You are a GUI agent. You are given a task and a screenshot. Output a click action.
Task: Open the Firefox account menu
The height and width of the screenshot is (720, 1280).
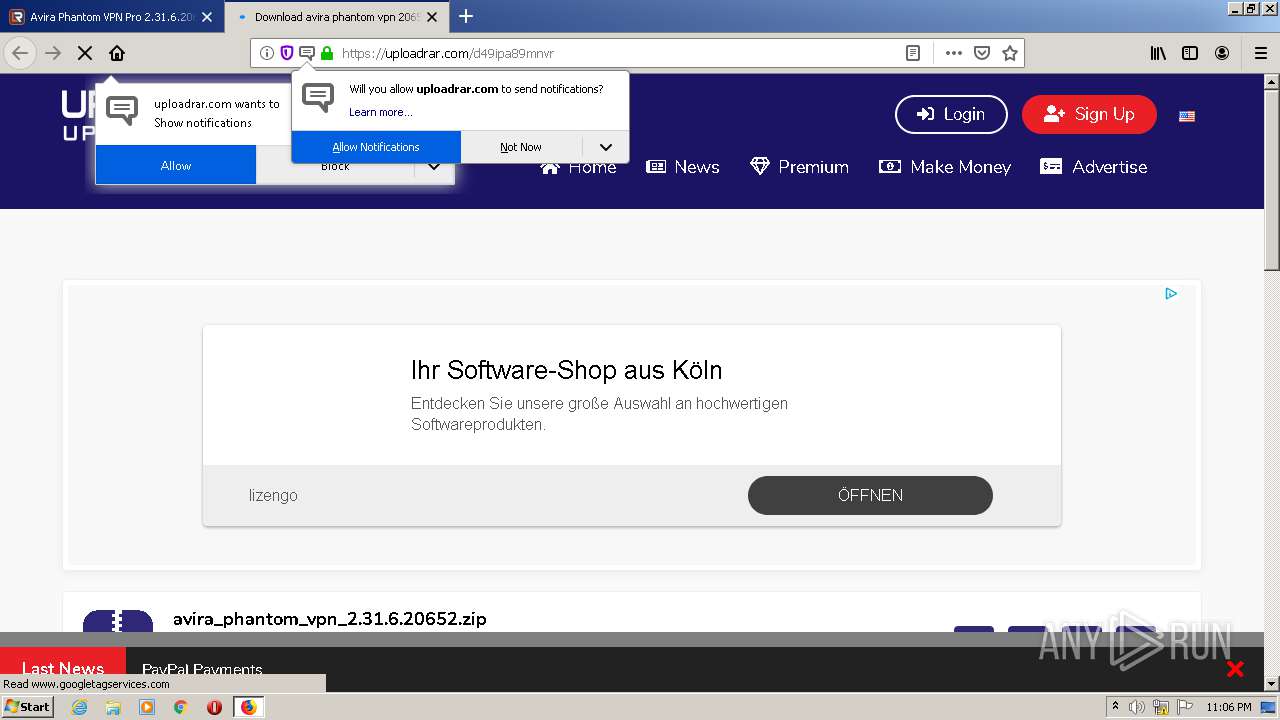click(1222, 53)
